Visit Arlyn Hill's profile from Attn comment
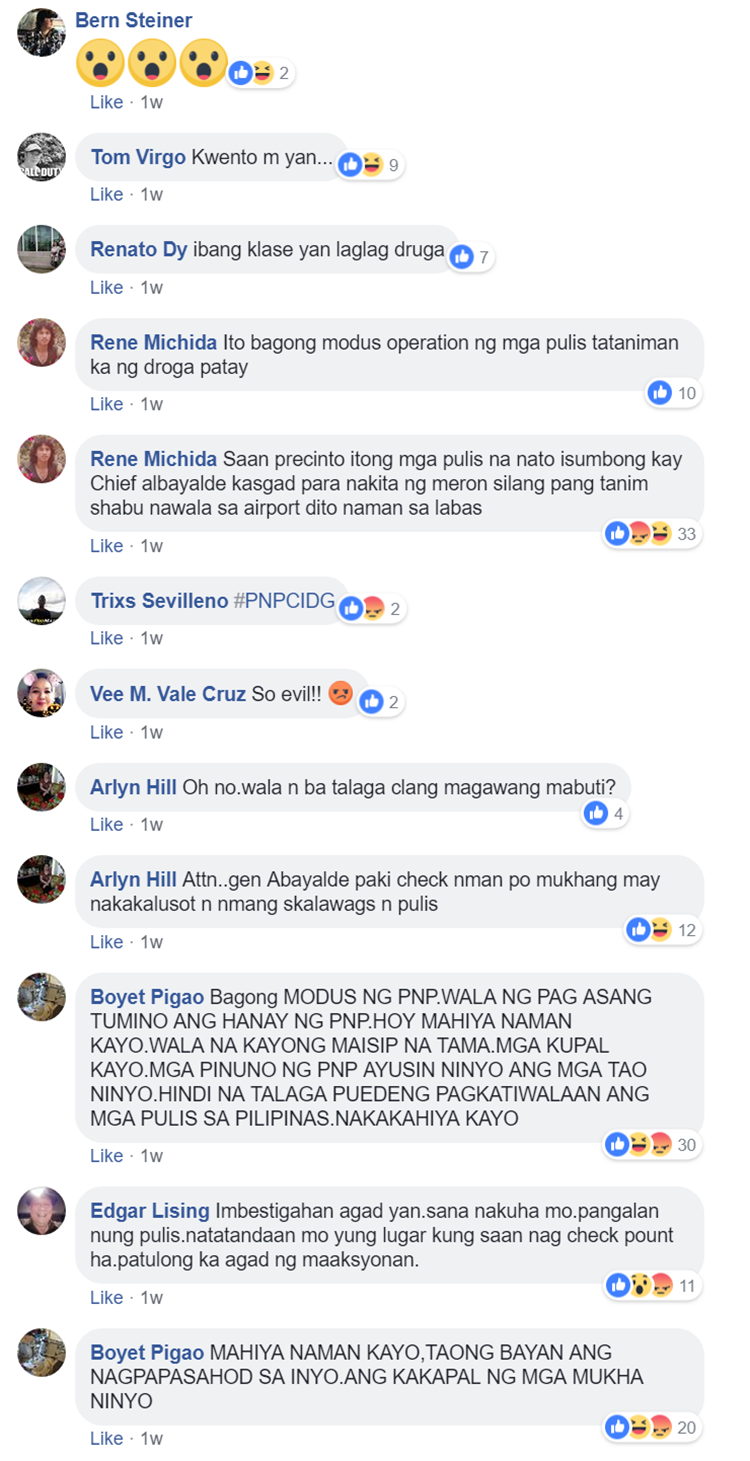 (133, 880)
